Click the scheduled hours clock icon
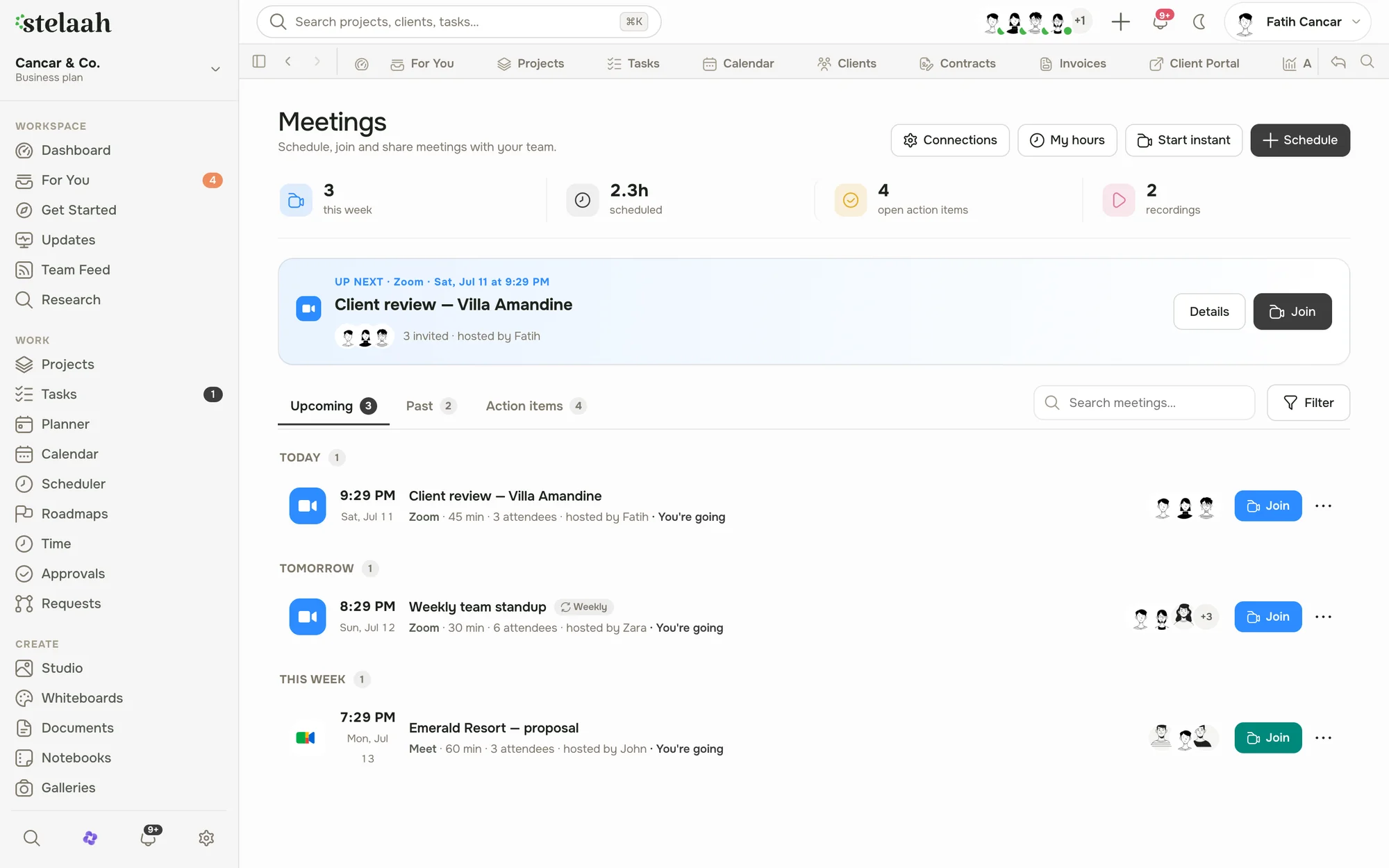The height and width of the screenshot is (868, 1389). 583,200
